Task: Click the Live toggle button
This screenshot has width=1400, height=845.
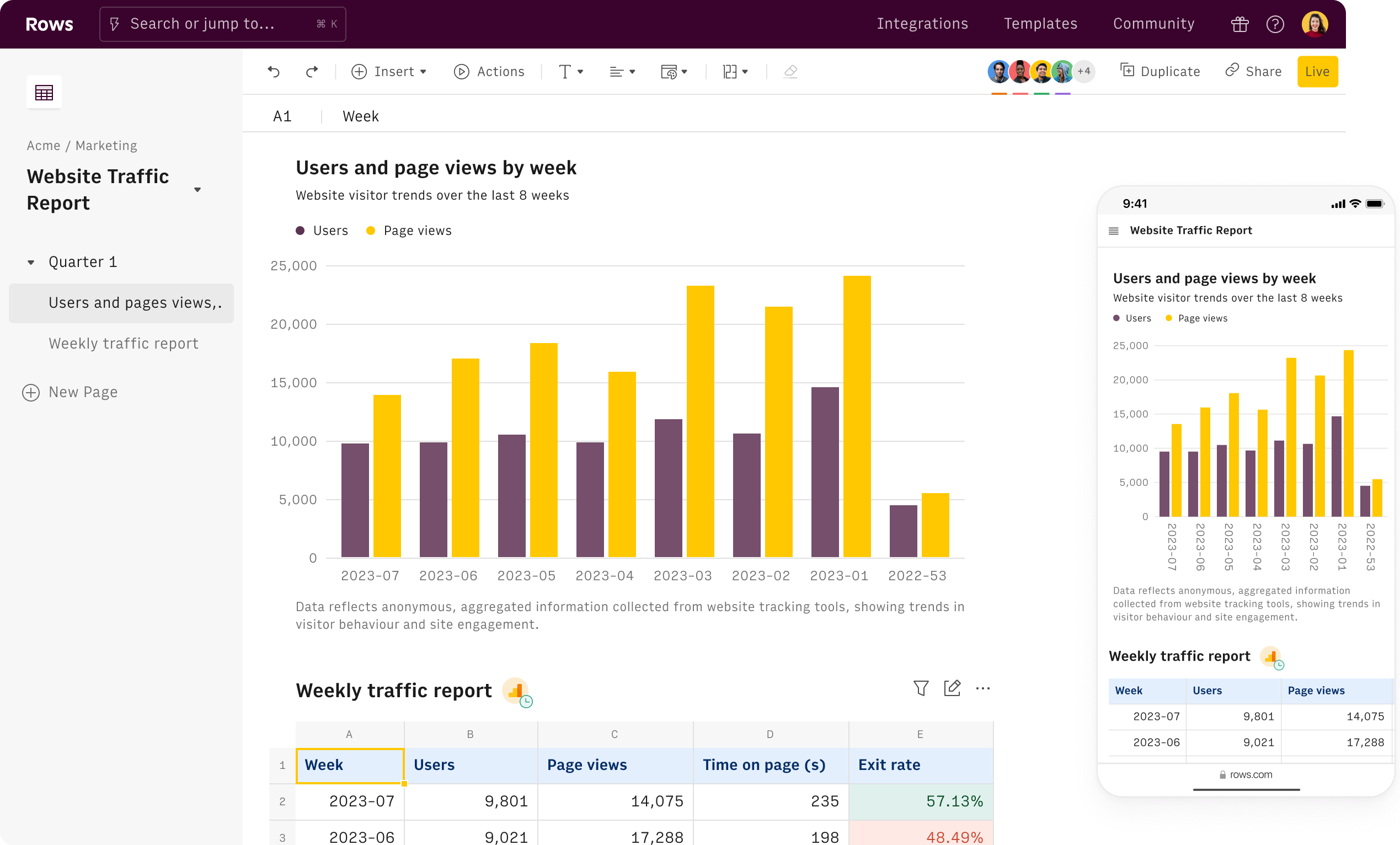Action: [x=1316, y=70]
